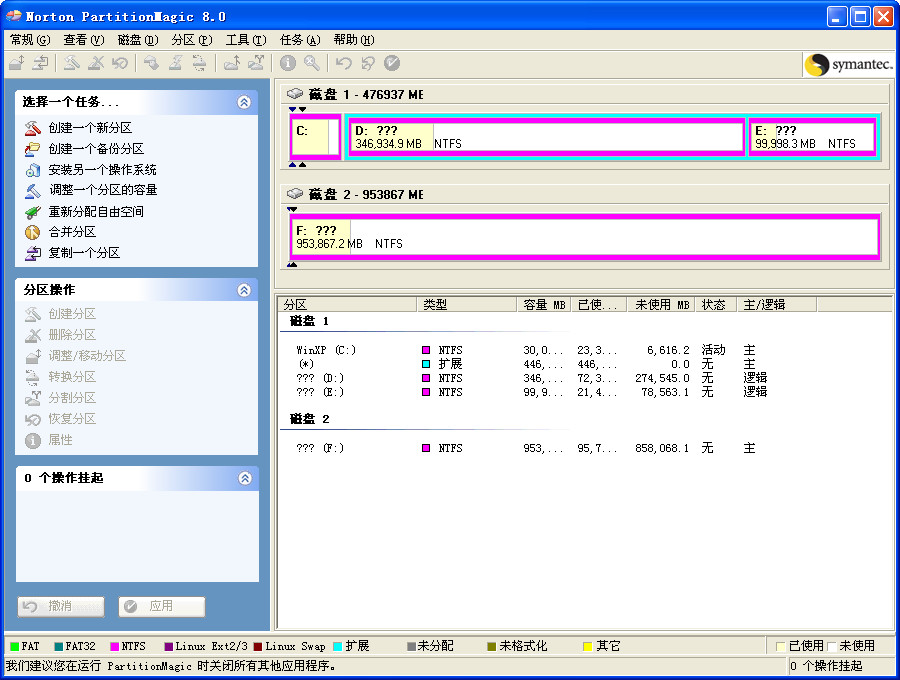Select the D: 346,934.9 MB partition block
This screenshot has width=900, height=680.
click(x=546, y=137)
